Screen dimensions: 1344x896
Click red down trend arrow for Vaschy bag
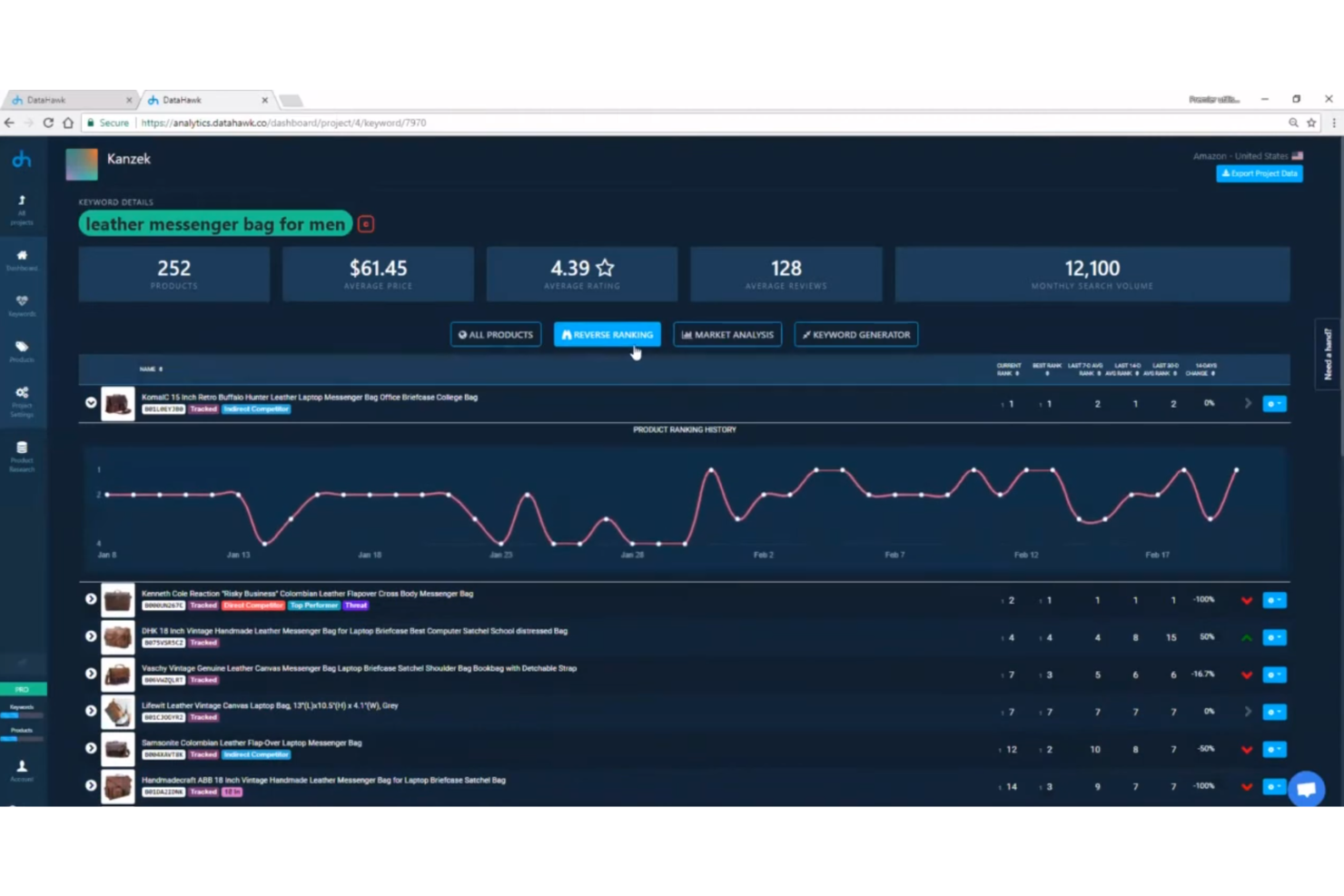(x=1247, y=674)
